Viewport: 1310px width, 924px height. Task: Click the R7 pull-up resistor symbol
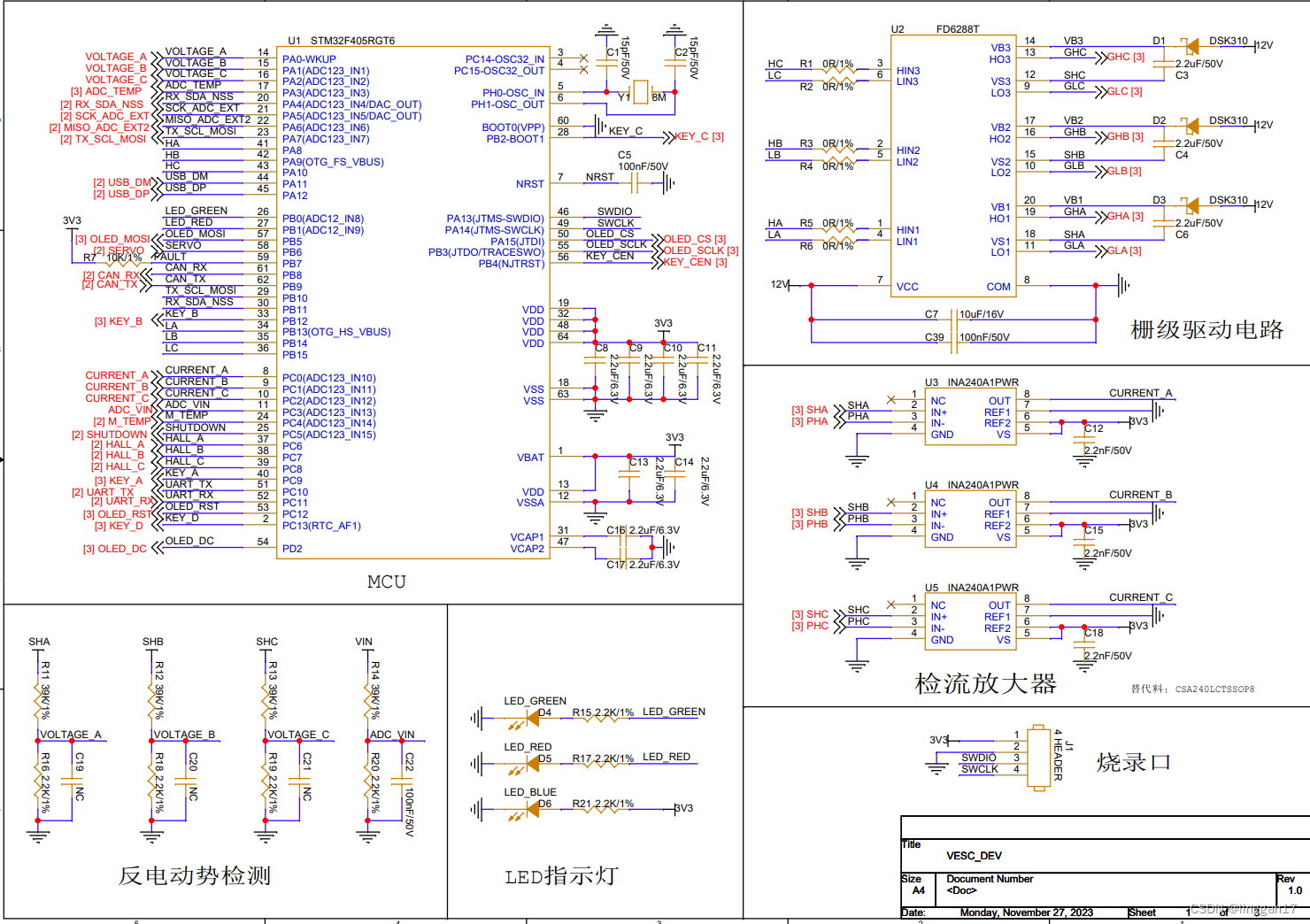(x=124, y=263)
